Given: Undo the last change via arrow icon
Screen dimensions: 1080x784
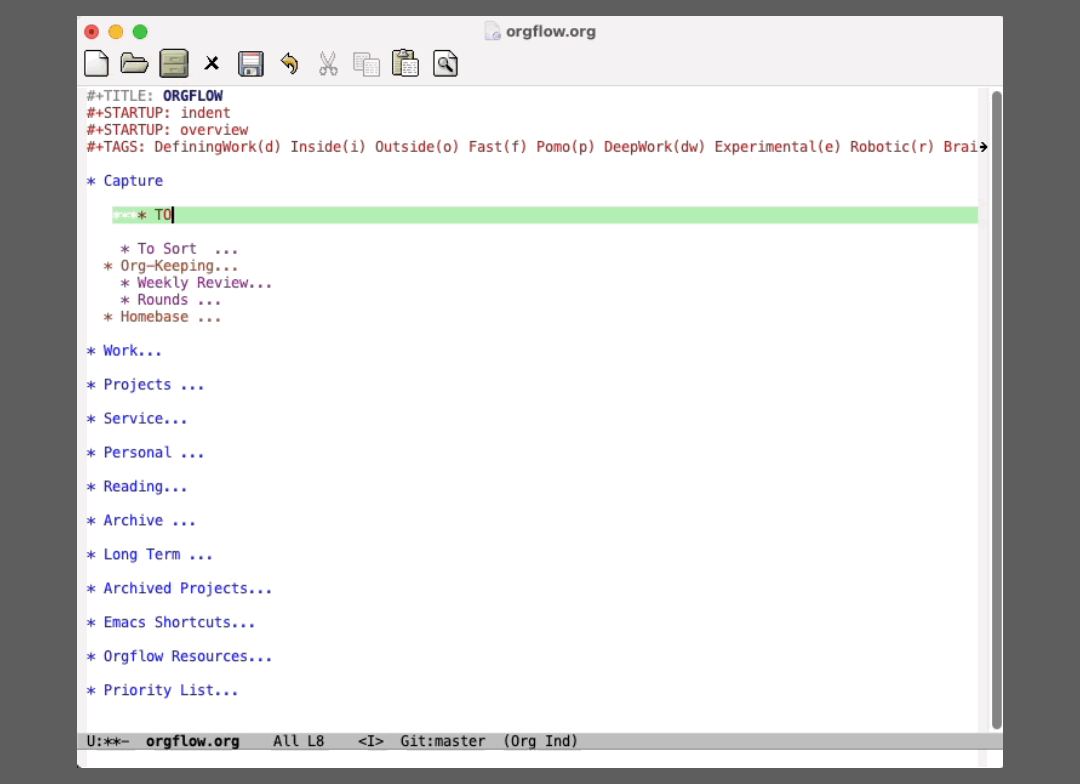Looking at the screenshot, I should tap(289, 64).
